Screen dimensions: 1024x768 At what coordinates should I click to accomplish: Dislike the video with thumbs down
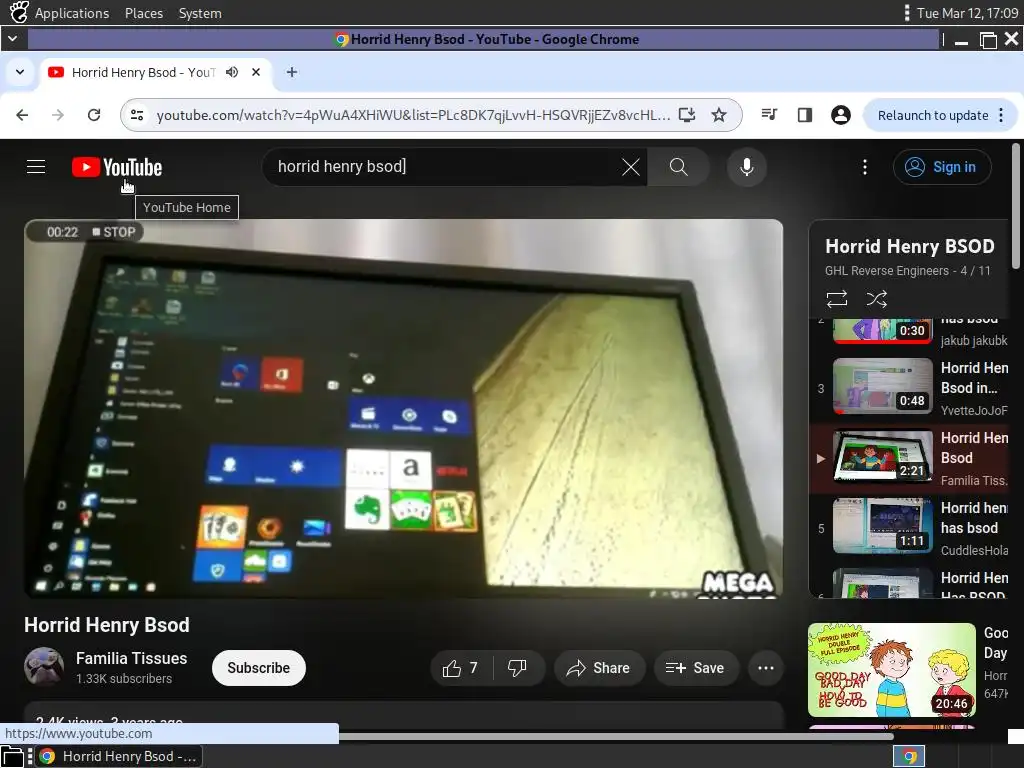(517, 668)
